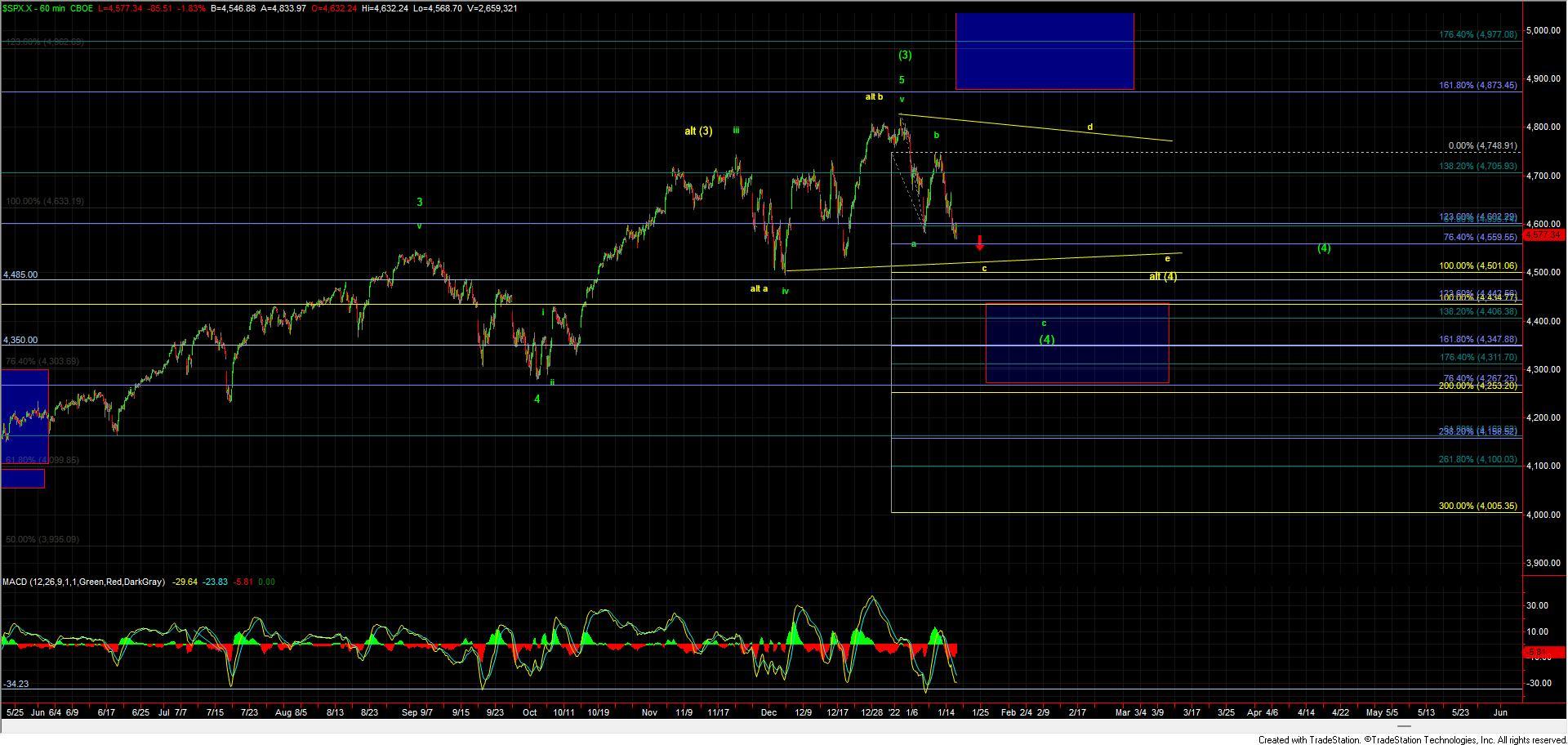Click the 'Dec' date on time axis
Viewport: 1568px width, 745px height.
[x=768, y=713]
